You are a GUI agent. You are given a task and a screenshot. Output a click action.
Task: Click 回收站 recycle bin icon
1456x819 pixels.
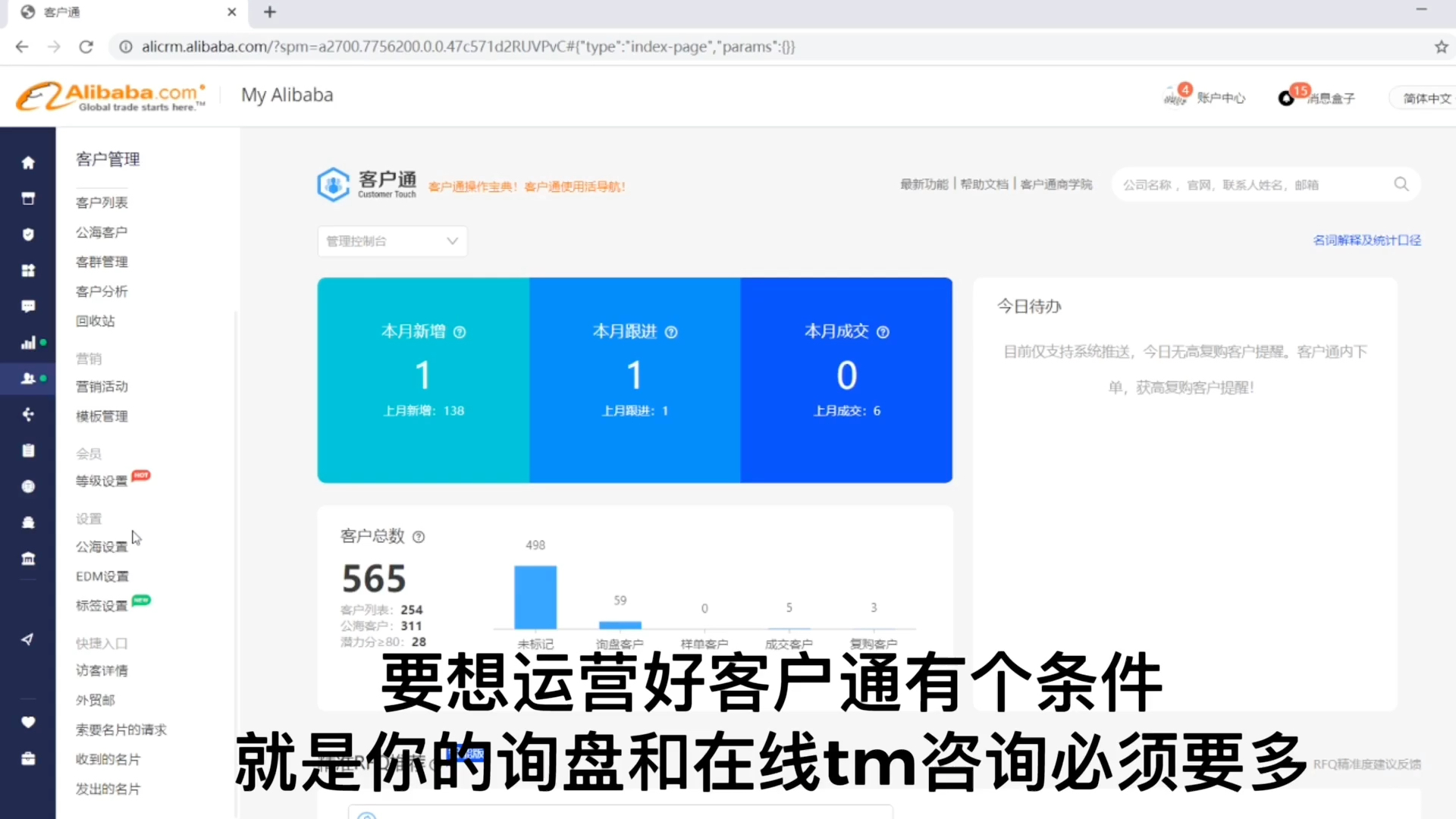point(95,321)
